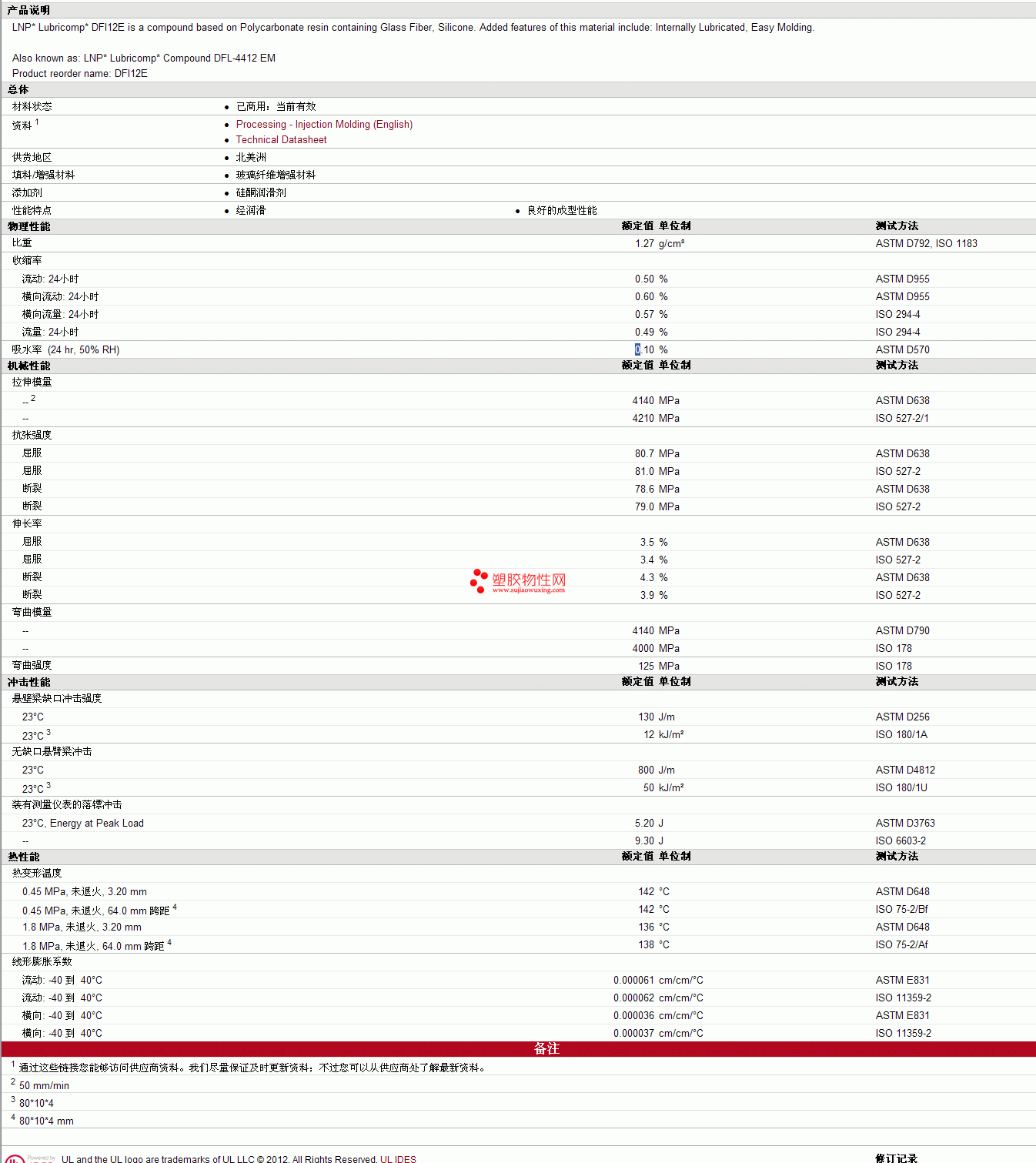Click the ASTM D790 test method
The image size is (1036, 1163).
pyautogui.click(x=902, y=630)
